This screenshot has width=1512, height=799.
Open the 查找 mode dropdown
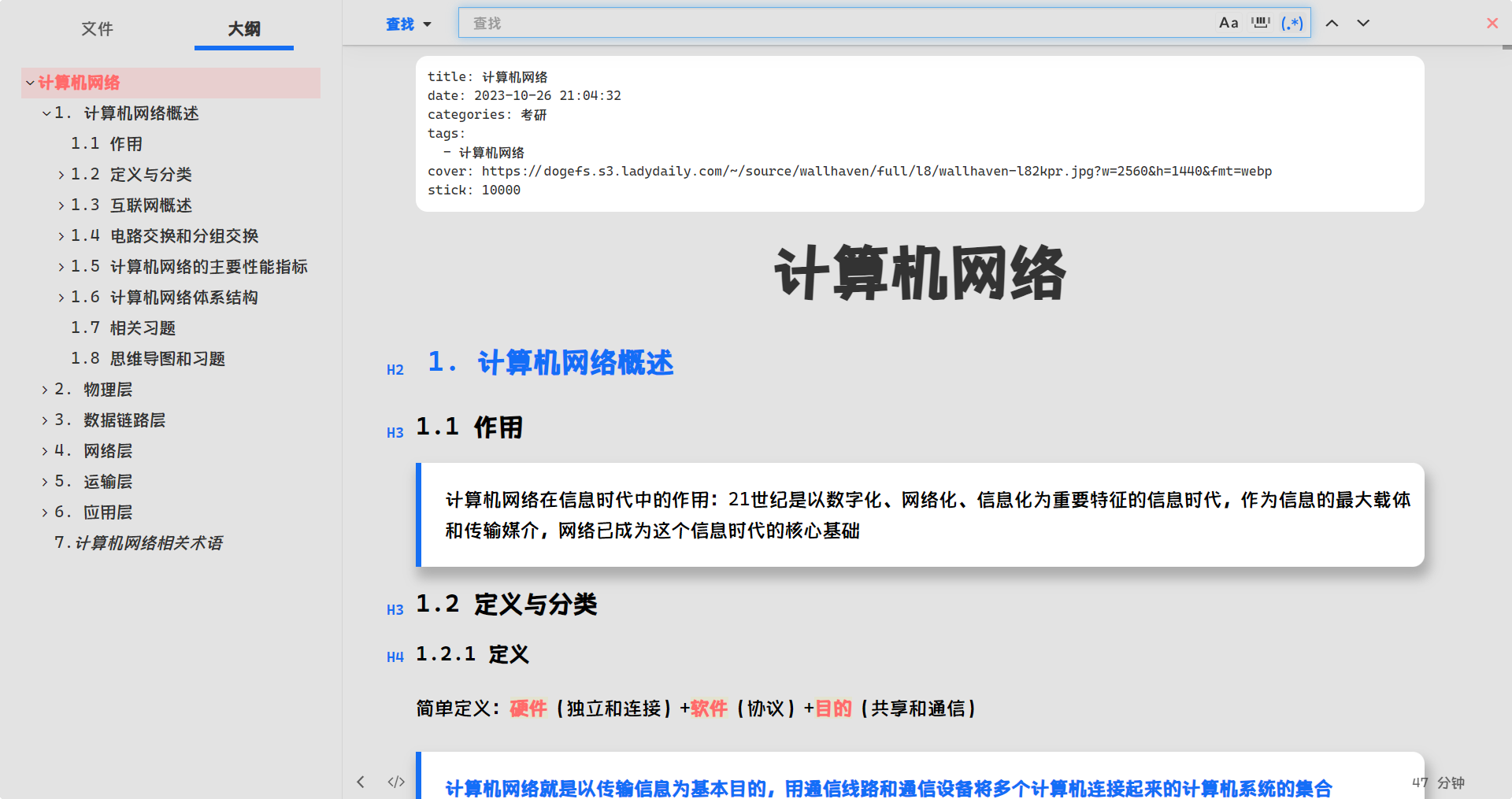(409, 24)
